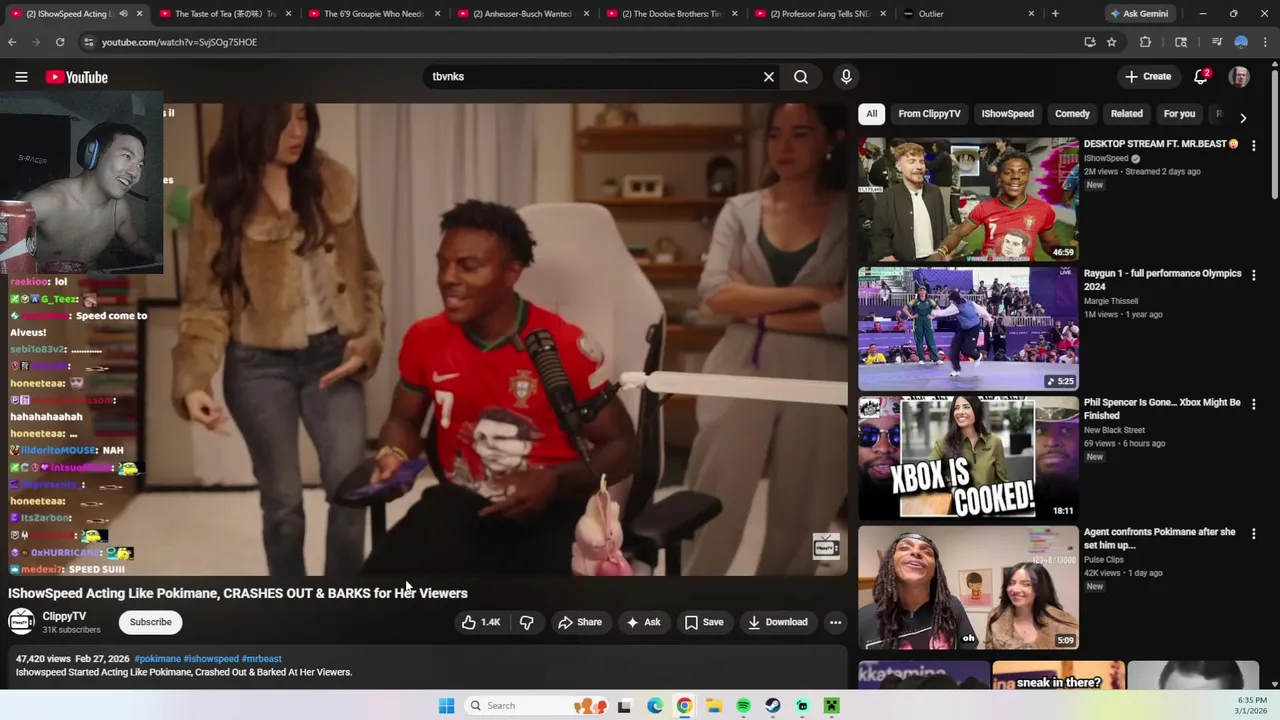This screenshot has height=720, width=1280.
Task: Open Steam from taskbar
Action: pyautogui.click(x=773, y=706)
